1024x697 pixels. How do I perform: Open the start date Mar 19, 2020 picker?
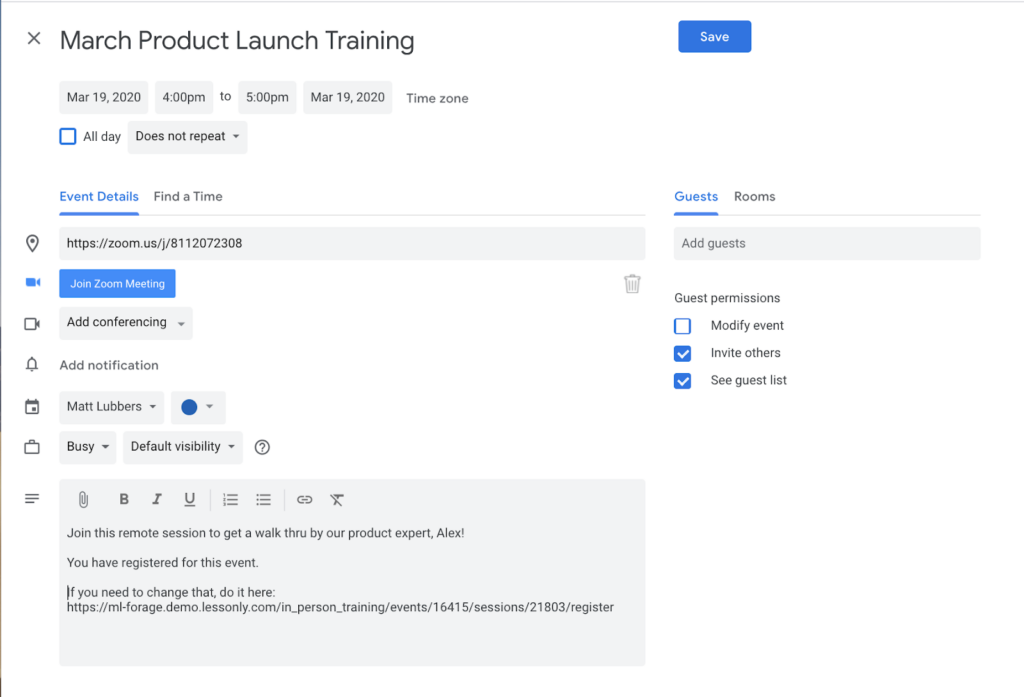click(104, 97)
